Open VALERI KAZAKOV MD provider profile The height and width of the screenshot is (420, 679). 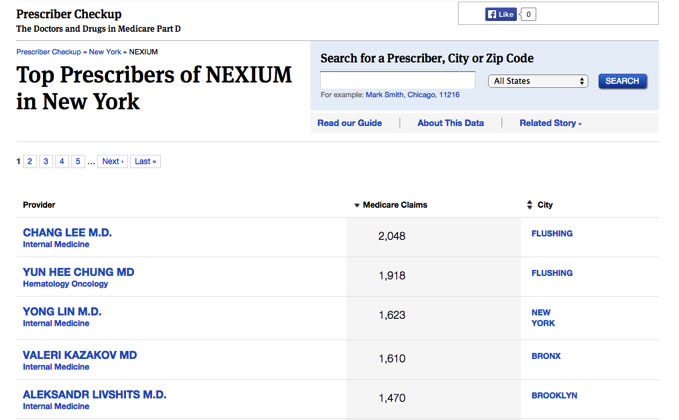coord(80,355)
